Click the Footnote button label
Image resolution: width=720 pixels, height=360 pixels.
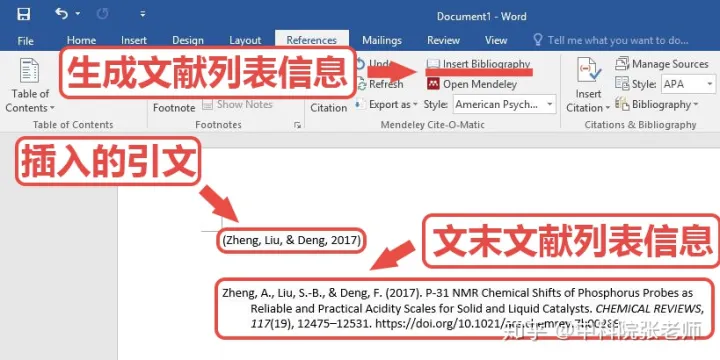point(174,108)
